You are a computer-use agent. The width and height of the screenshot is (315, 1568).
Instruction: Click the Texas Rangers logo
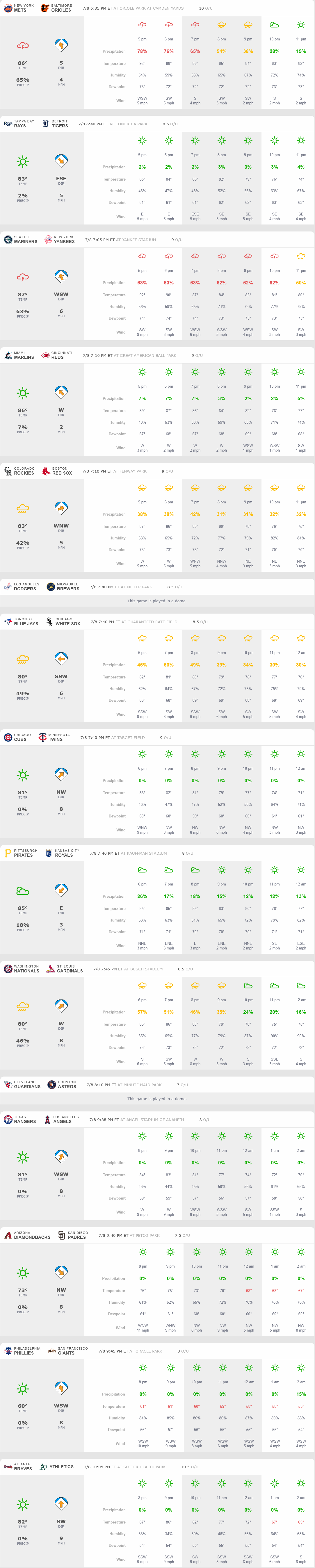click(x=8, y=1119)
